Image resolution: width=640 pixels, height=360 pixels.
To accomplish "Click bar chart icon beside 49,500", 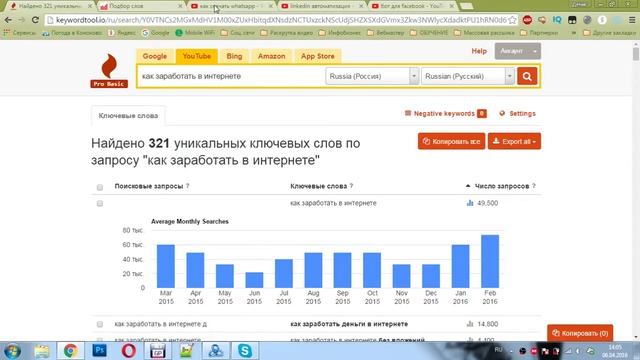I will pos(470,203).
